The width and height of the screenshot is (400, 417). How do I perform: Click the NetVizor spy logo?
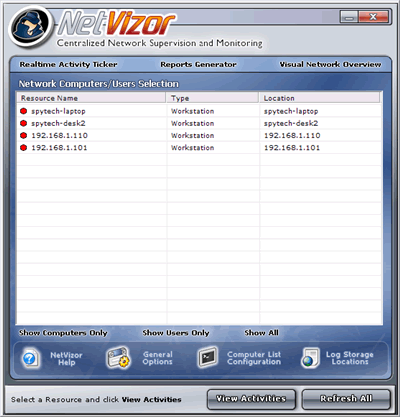click(x=30, y=26)
